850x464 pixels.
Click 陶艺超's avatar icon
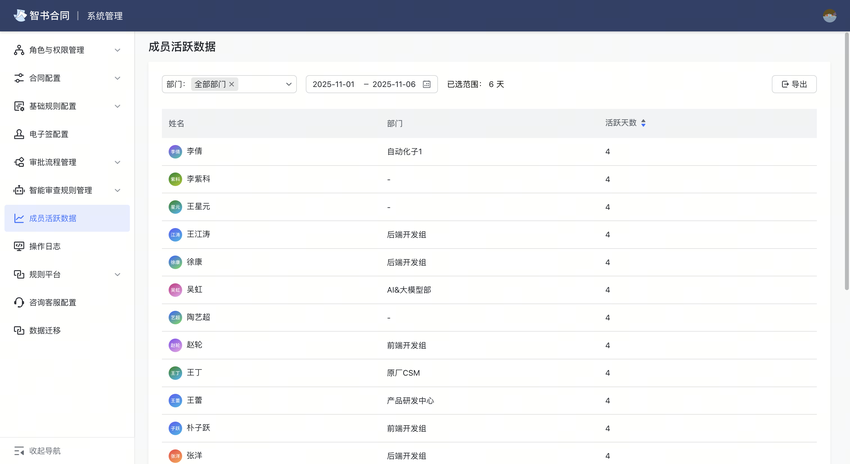tap(175, 318)
